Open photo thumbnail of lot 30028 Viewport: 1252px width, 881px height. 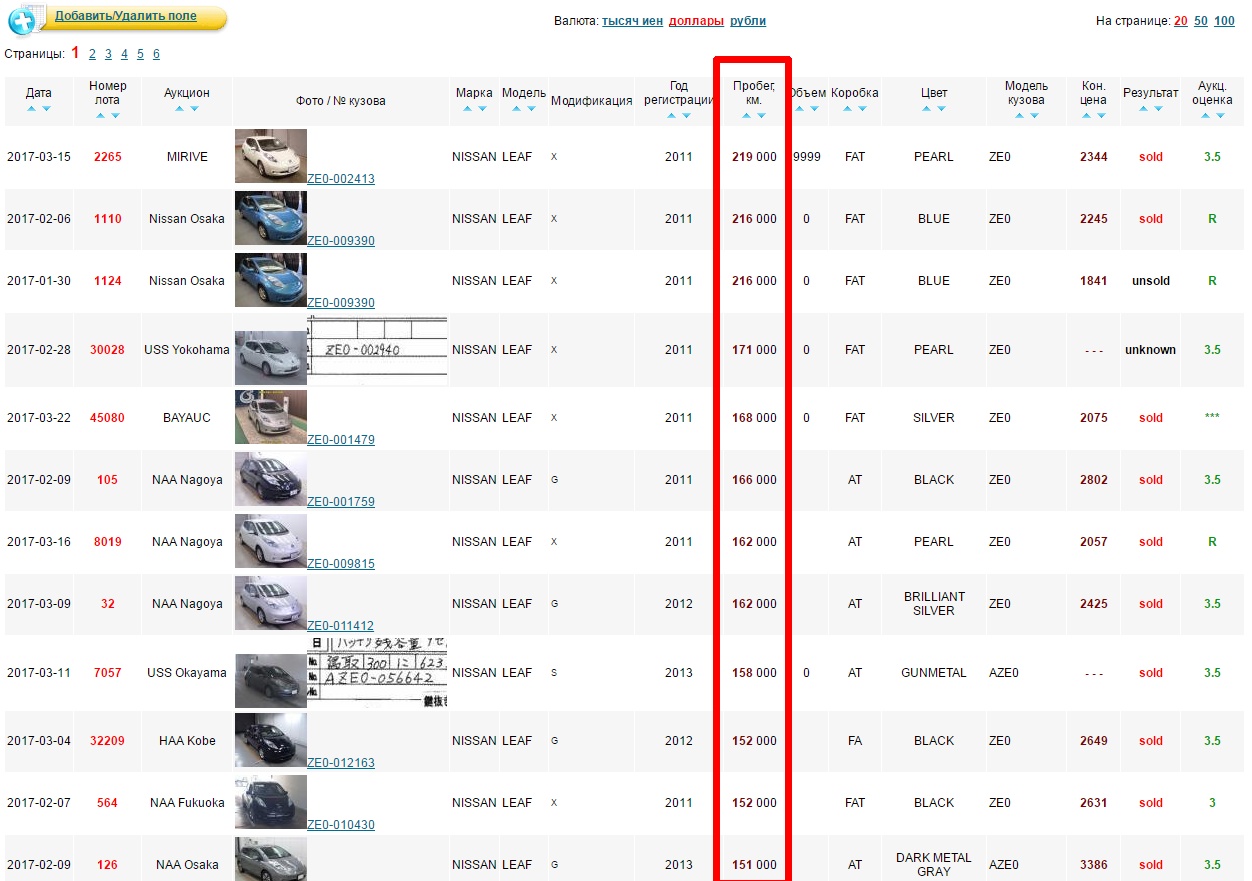(271, 358)
